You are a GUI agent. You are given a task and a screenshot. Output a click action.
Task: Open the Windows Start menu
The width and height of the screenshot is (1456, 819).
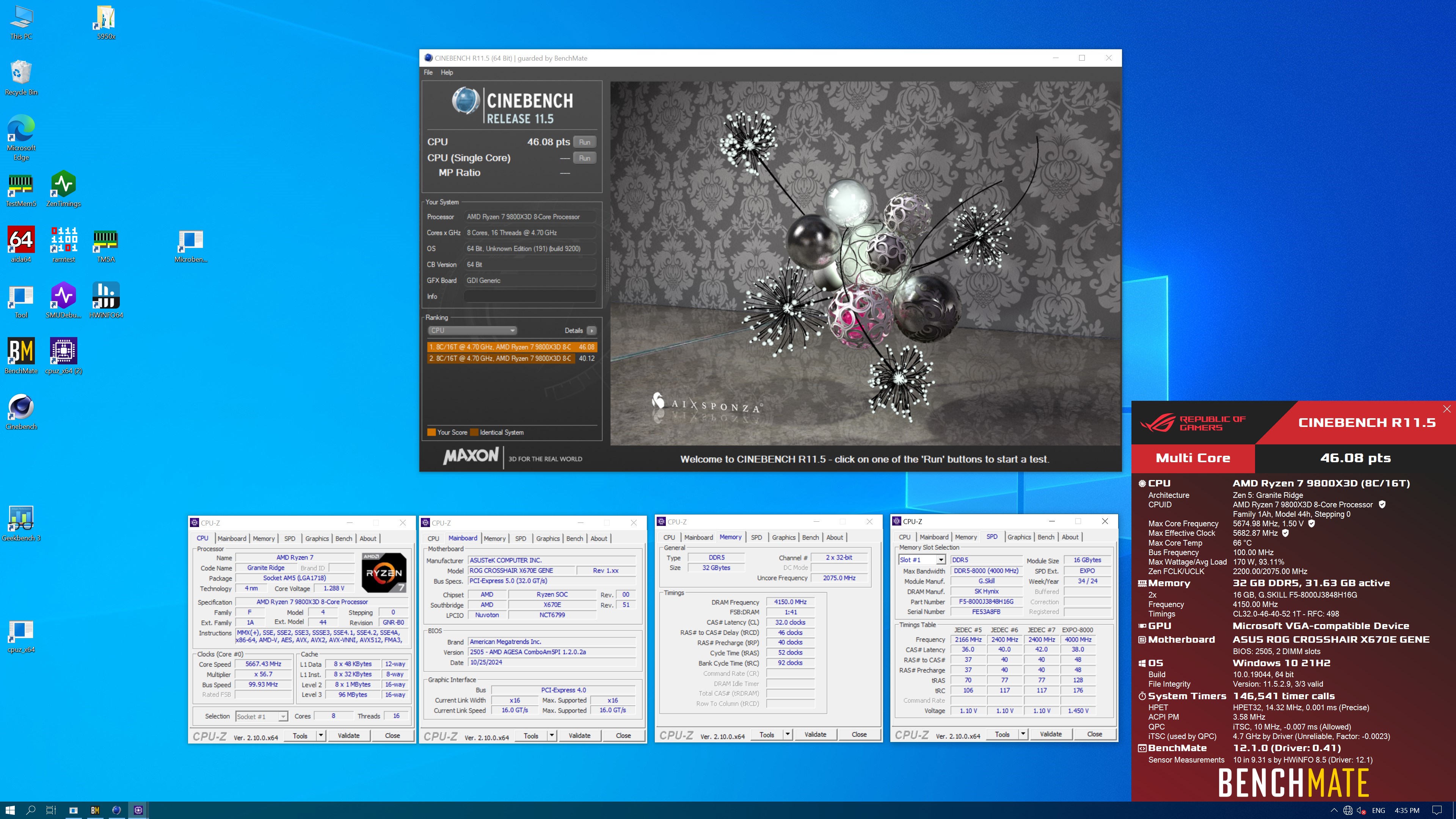(x=10, y=810)
